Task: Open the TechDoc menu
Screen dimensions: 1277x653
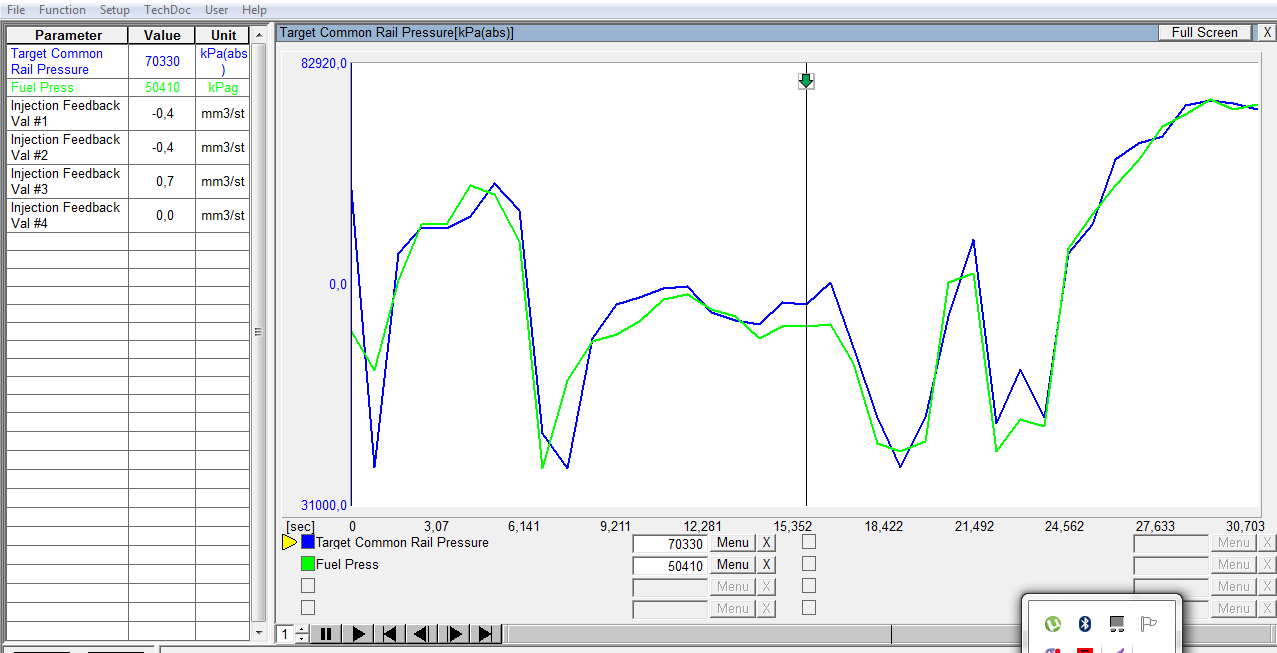Action: (167, 10)
